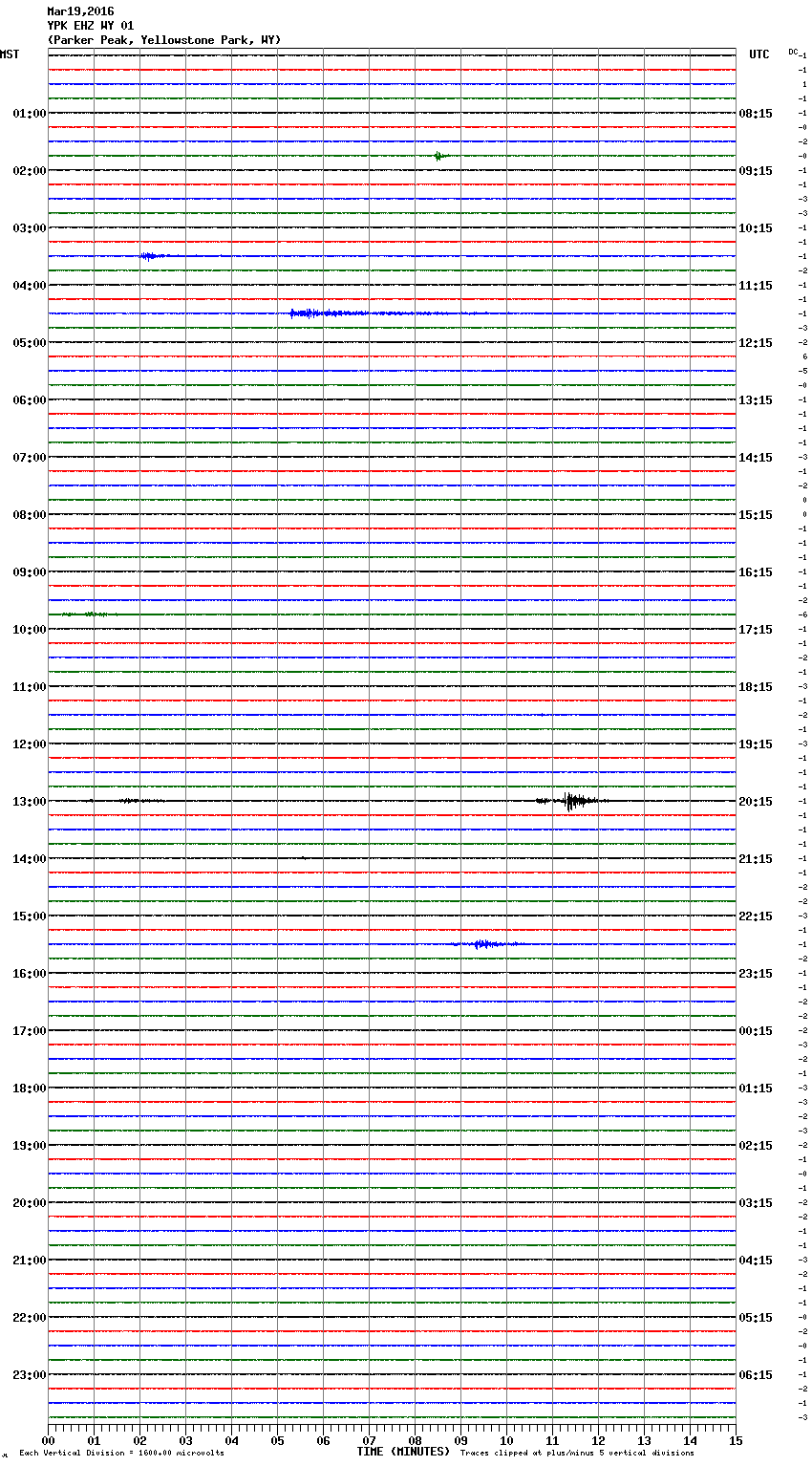The height and width of the screenshot is (1466, 812).
Task: Select the 04:00 MST row label
Action: point(30,286)
